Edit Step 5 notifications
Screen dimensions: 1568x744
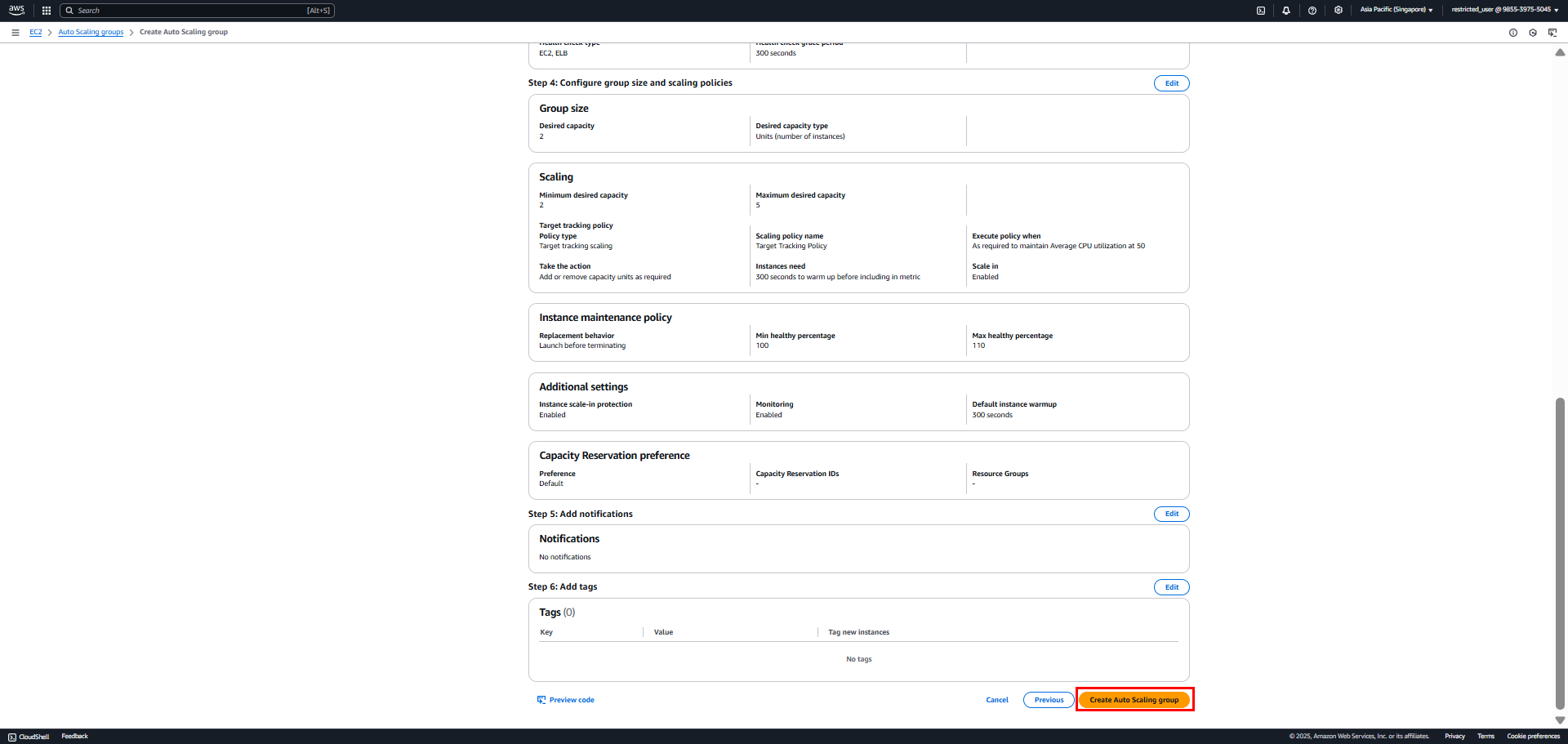pos(1172,514)
